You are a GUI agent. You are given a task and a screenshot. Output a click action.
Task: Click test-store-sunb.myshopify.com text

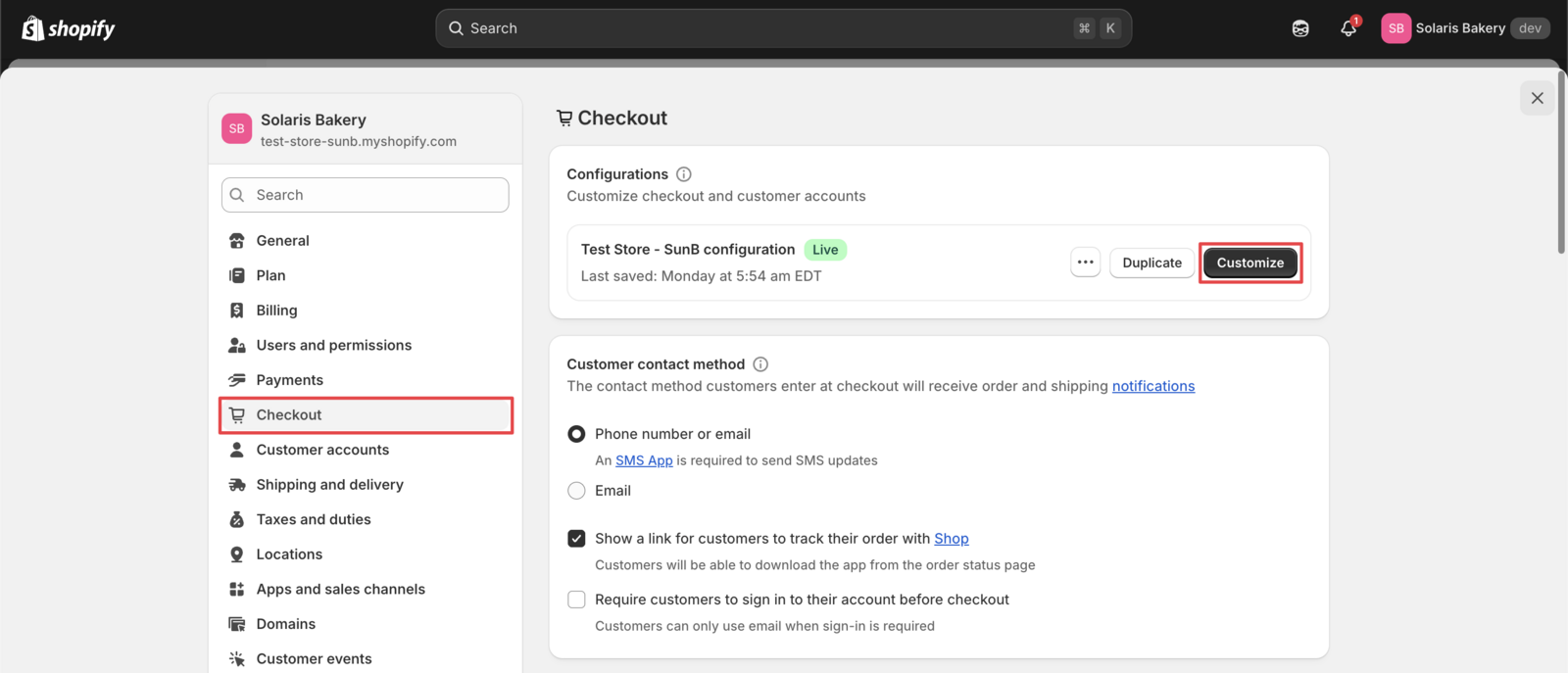click(359, 141)
